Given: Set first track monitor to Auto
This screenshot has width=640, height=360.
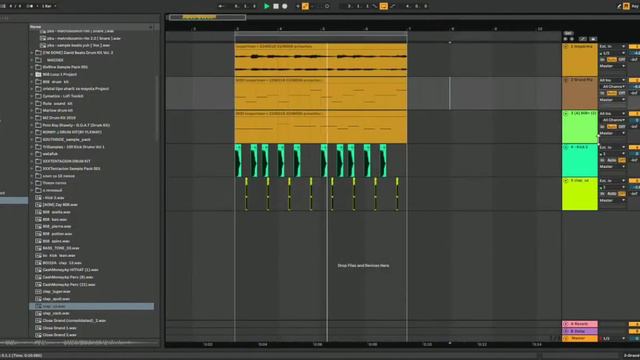Looking at the screenshot, I should click(x=612, y=60).
